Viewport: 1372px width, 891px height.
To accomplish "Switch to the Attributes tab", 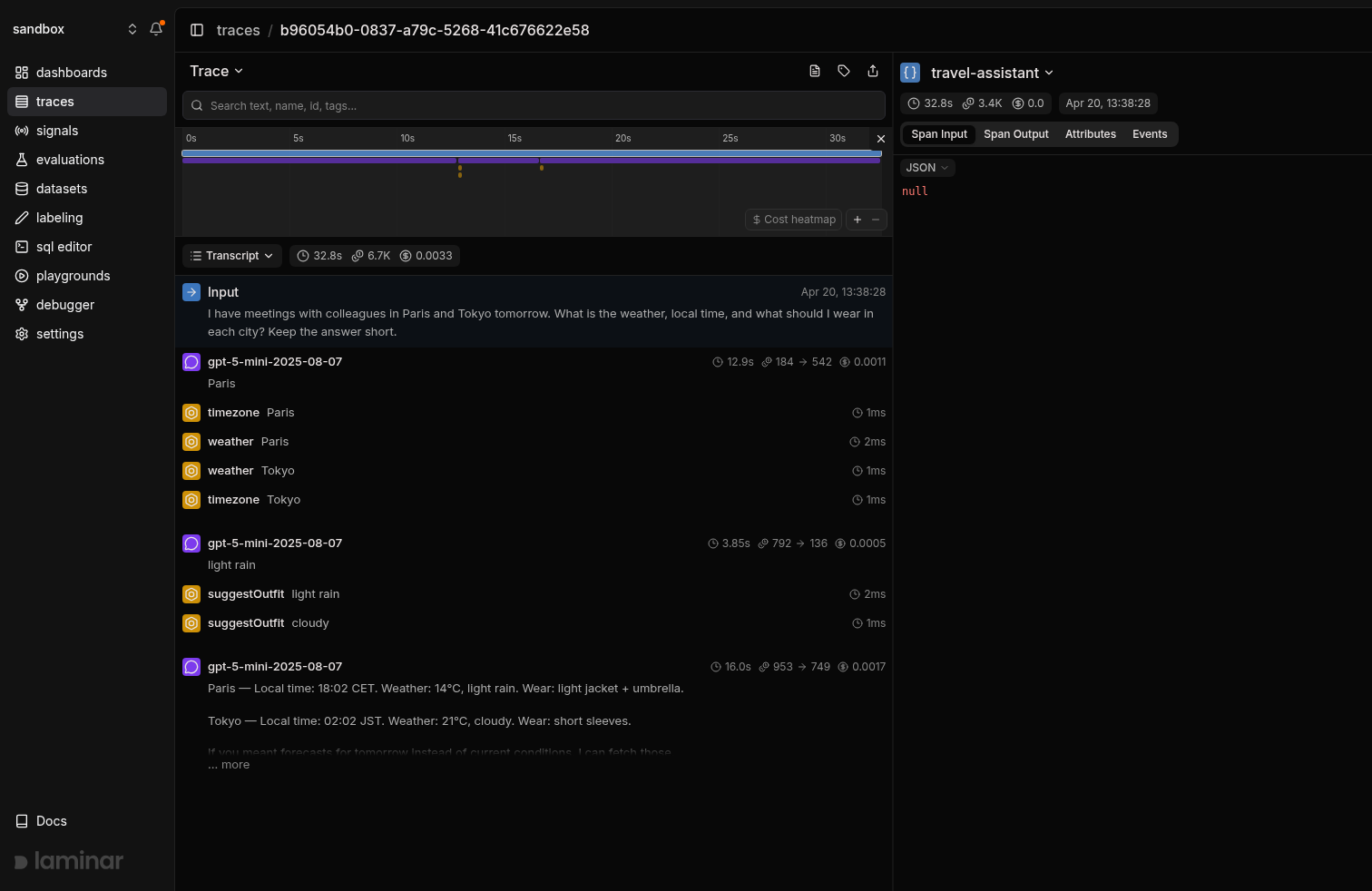I will click(x=1091, y=134).
